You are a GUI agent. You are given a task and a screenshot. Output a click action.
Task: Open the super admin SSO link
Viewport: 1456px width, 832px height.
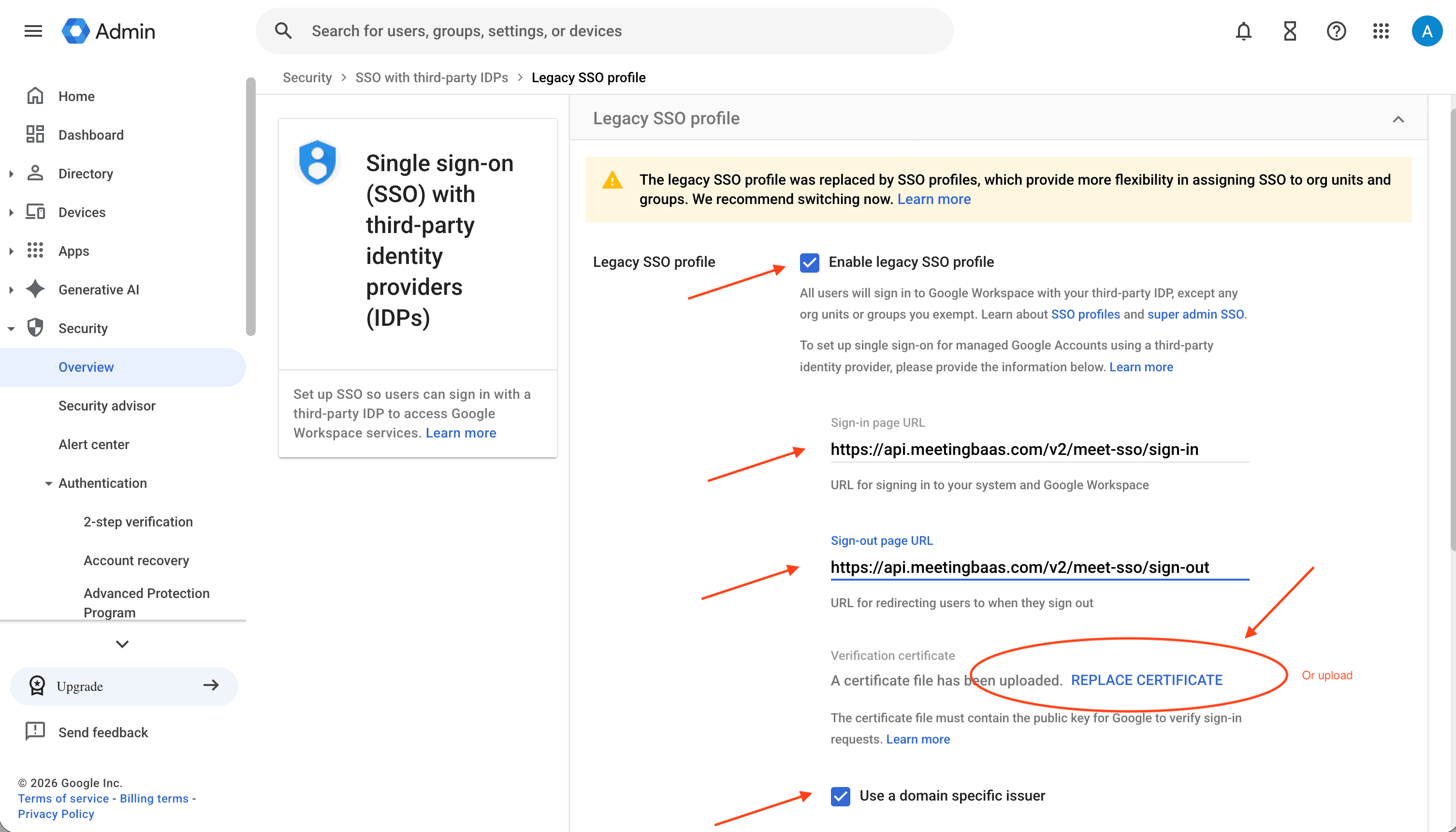click(1195, 314)
